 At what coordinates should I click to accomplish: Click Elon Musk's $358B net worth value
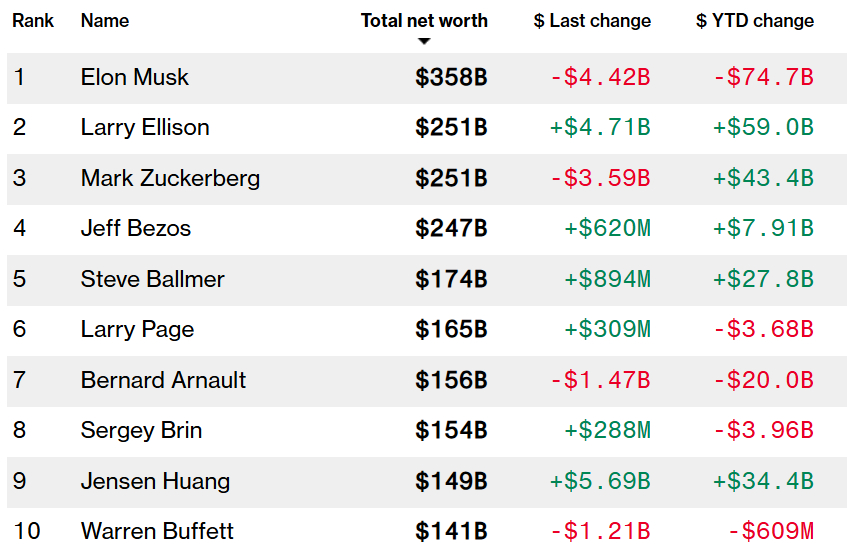click(451, 77)
